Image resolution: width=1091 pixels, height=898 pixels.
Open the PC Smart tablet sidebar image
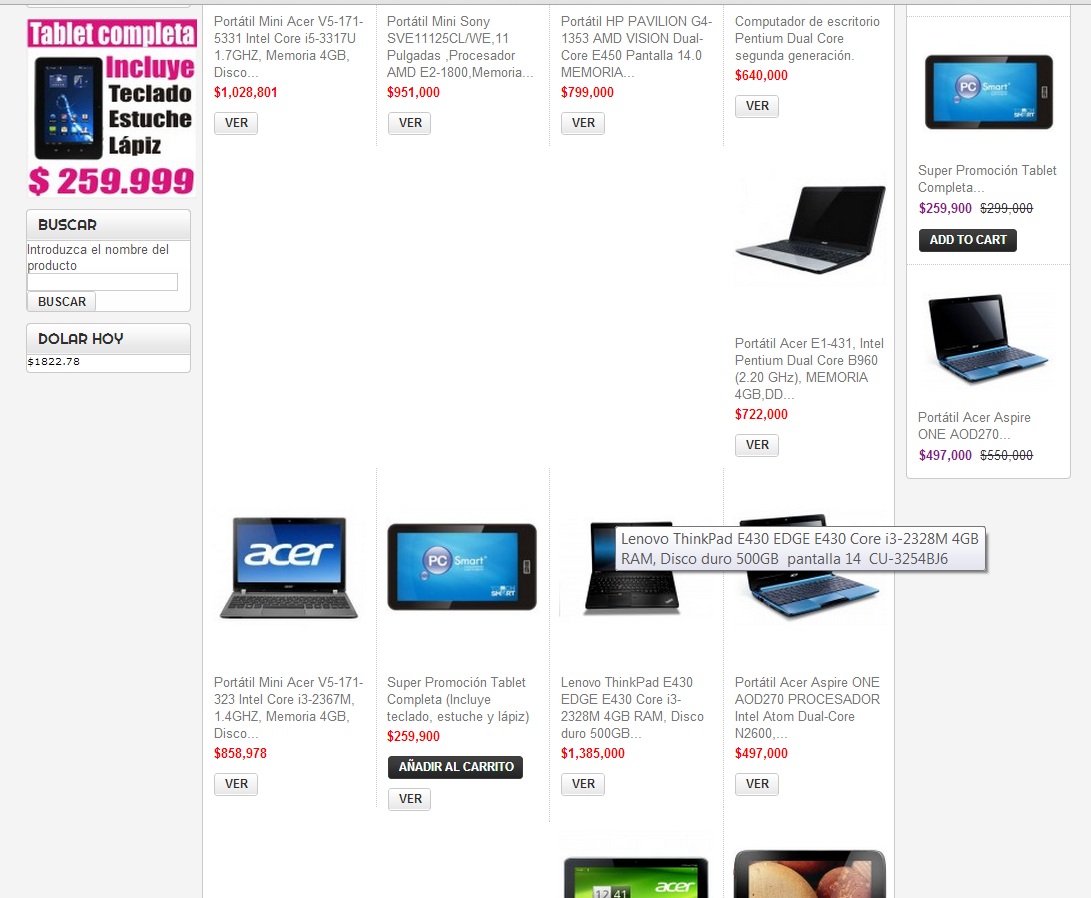pyautogui.click(x=989, y=93)
